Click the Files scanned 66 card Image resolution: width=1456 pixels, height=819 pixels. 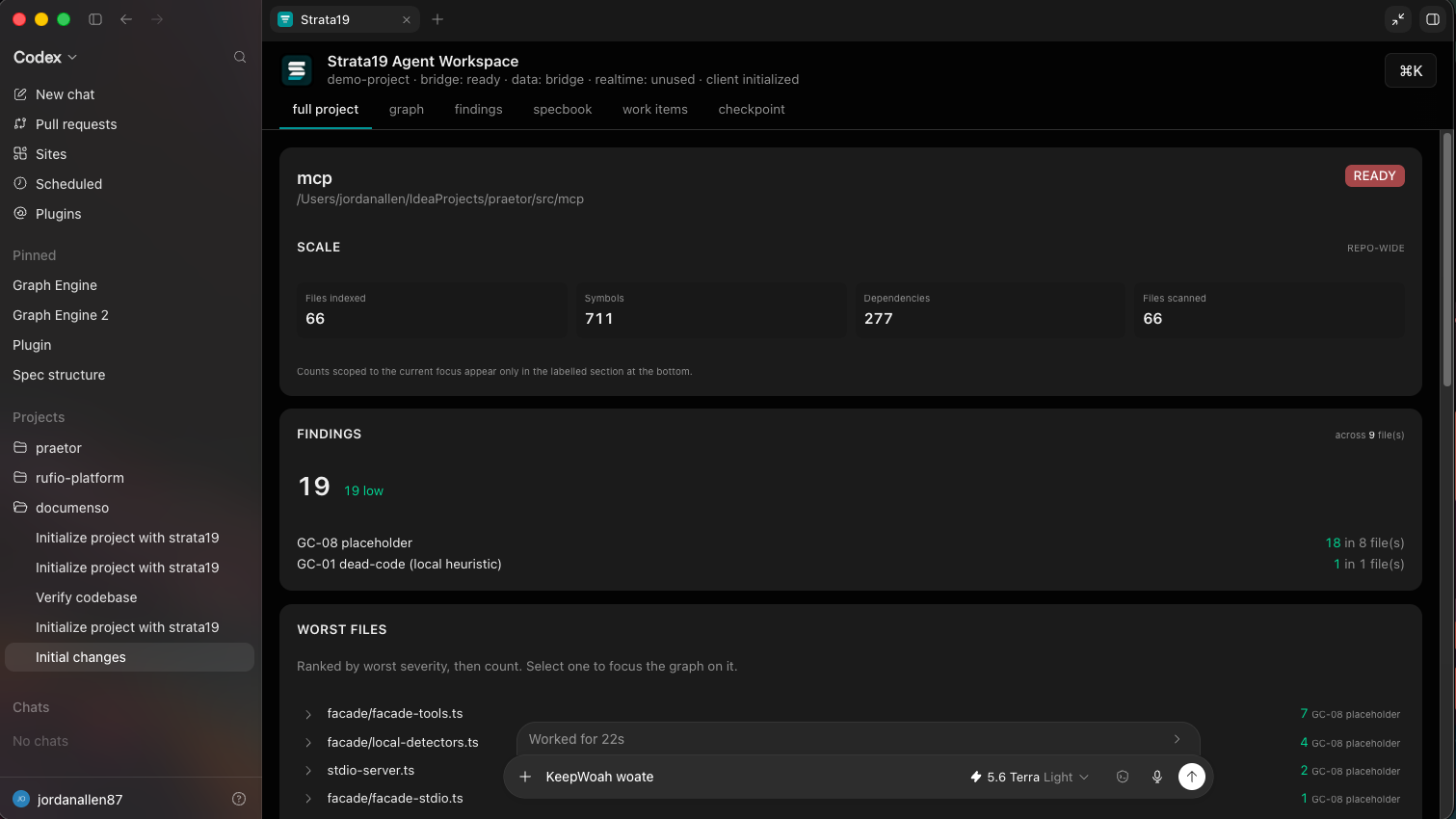pos(1269,309)
